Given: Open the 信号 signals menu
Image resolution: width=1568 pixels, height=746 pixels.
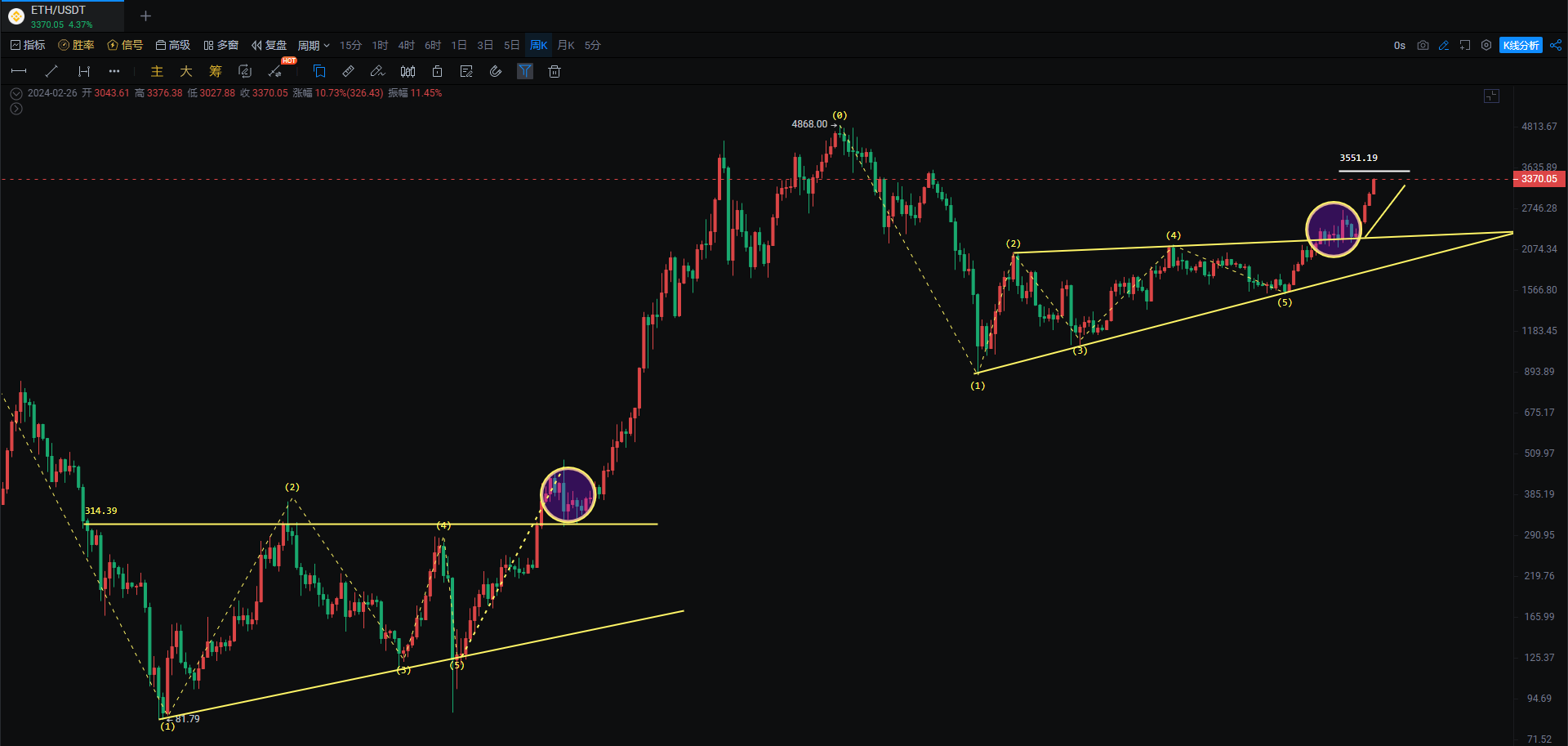Looking at the screenshot, I should point(125,45).
